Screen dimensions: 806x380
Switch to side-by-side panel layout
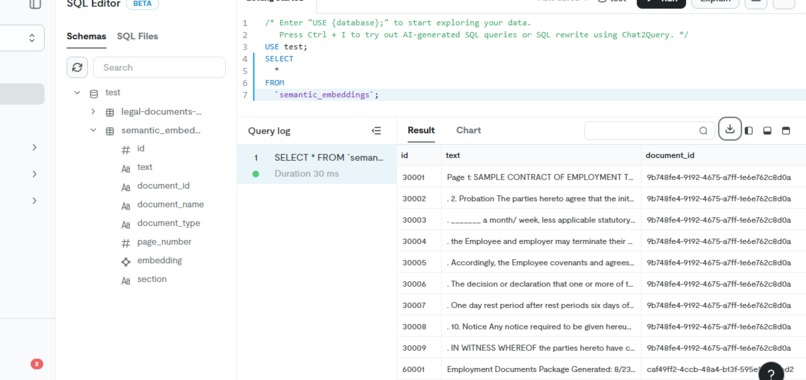[x=749, y=131]
